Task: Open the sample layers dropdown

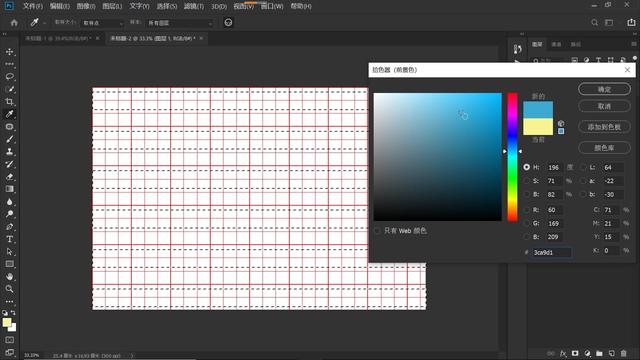Action: (x=180, y=23)
